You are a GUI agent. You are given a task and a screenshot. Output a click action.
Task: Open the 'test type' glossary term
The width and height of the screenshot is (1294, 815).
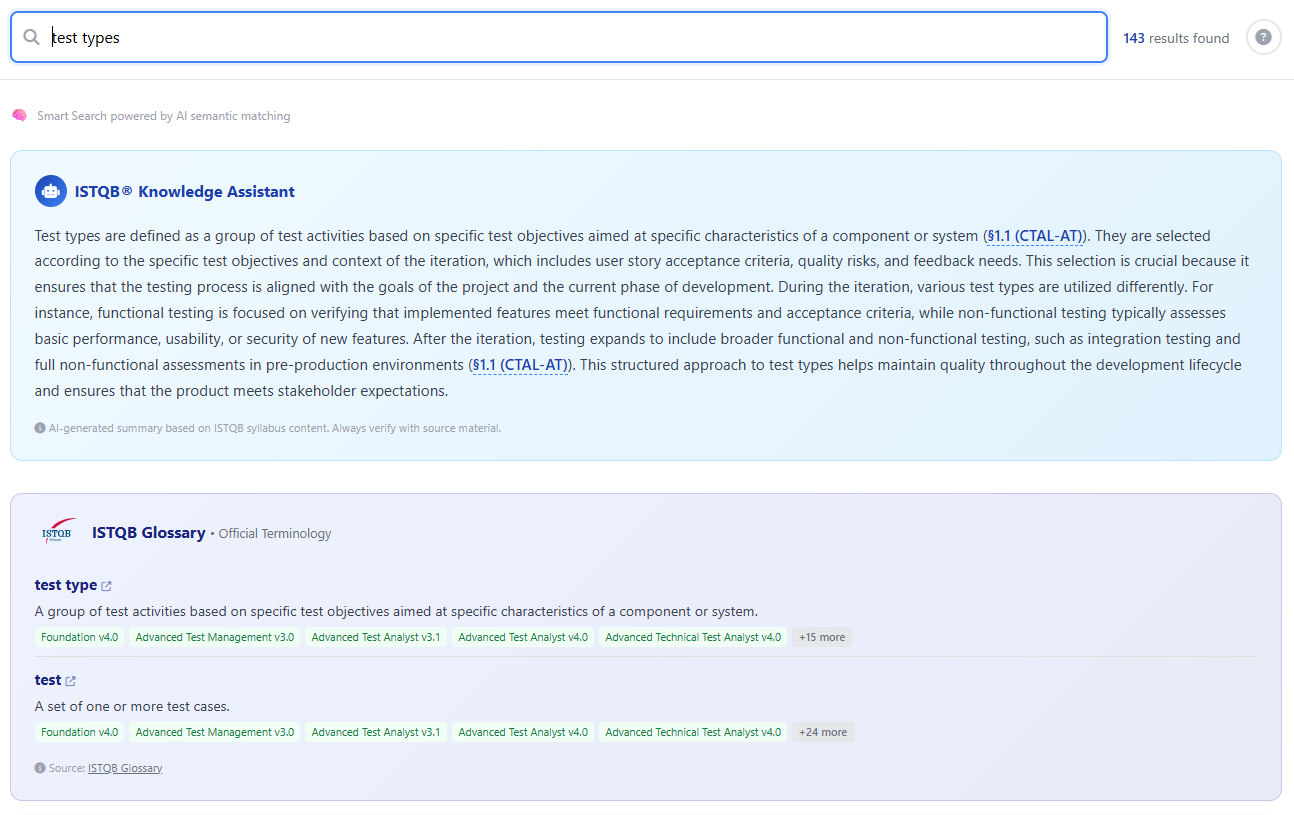[66, 585]
